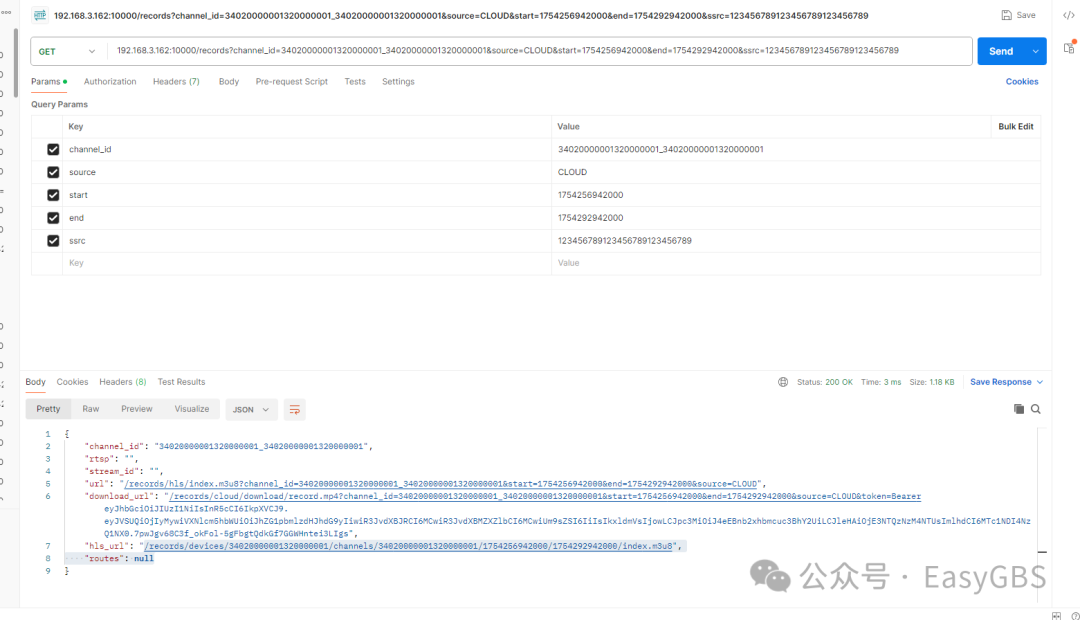This screenshot has width=1080, height=620.
Task: Toggle the ssrc parameter checkbox
Action: point(53,240)
